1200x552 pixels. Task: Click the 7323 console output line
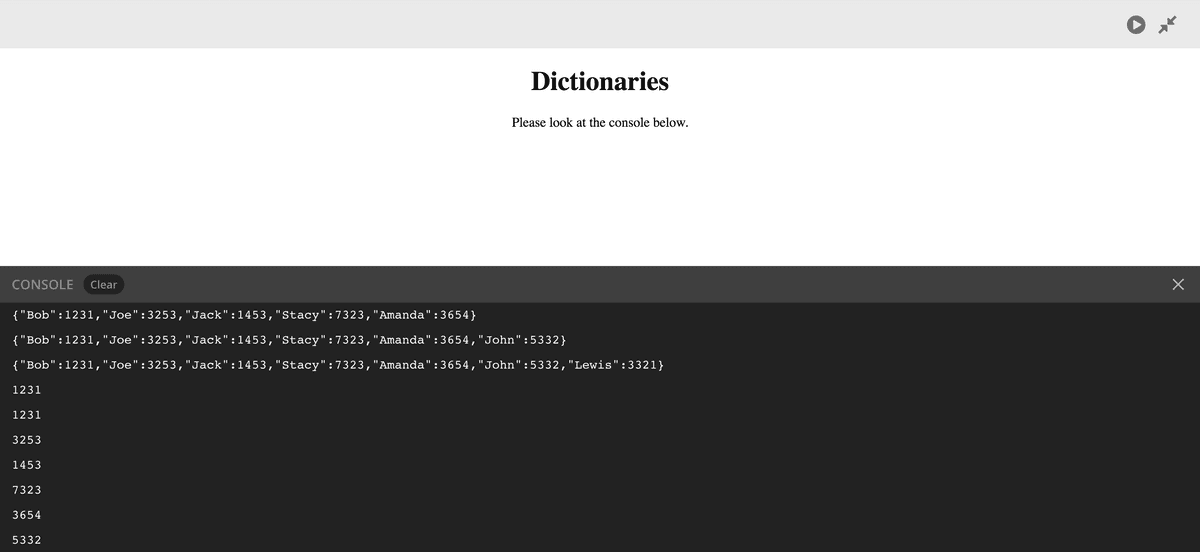[26, 490]
